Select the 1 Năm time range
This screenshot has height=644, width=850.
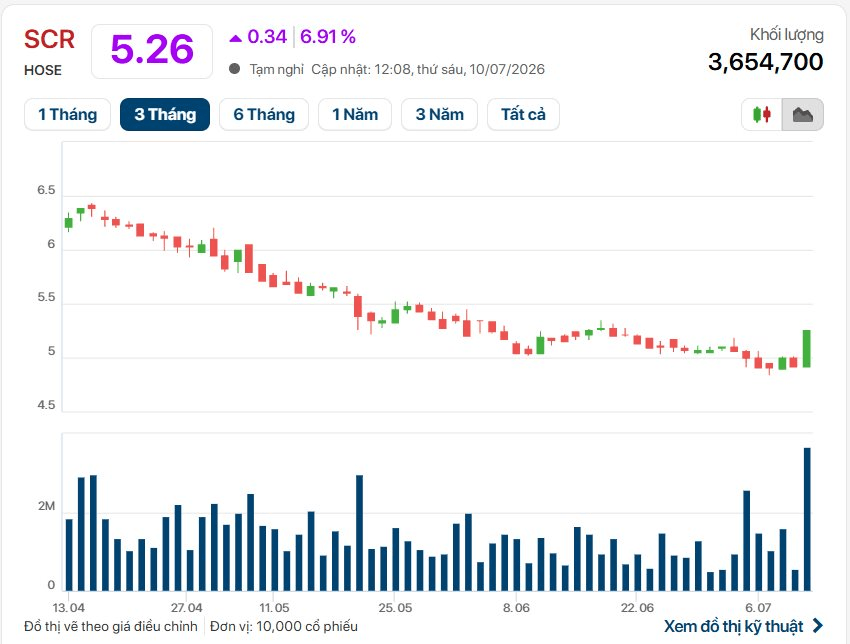click(355, 114)
